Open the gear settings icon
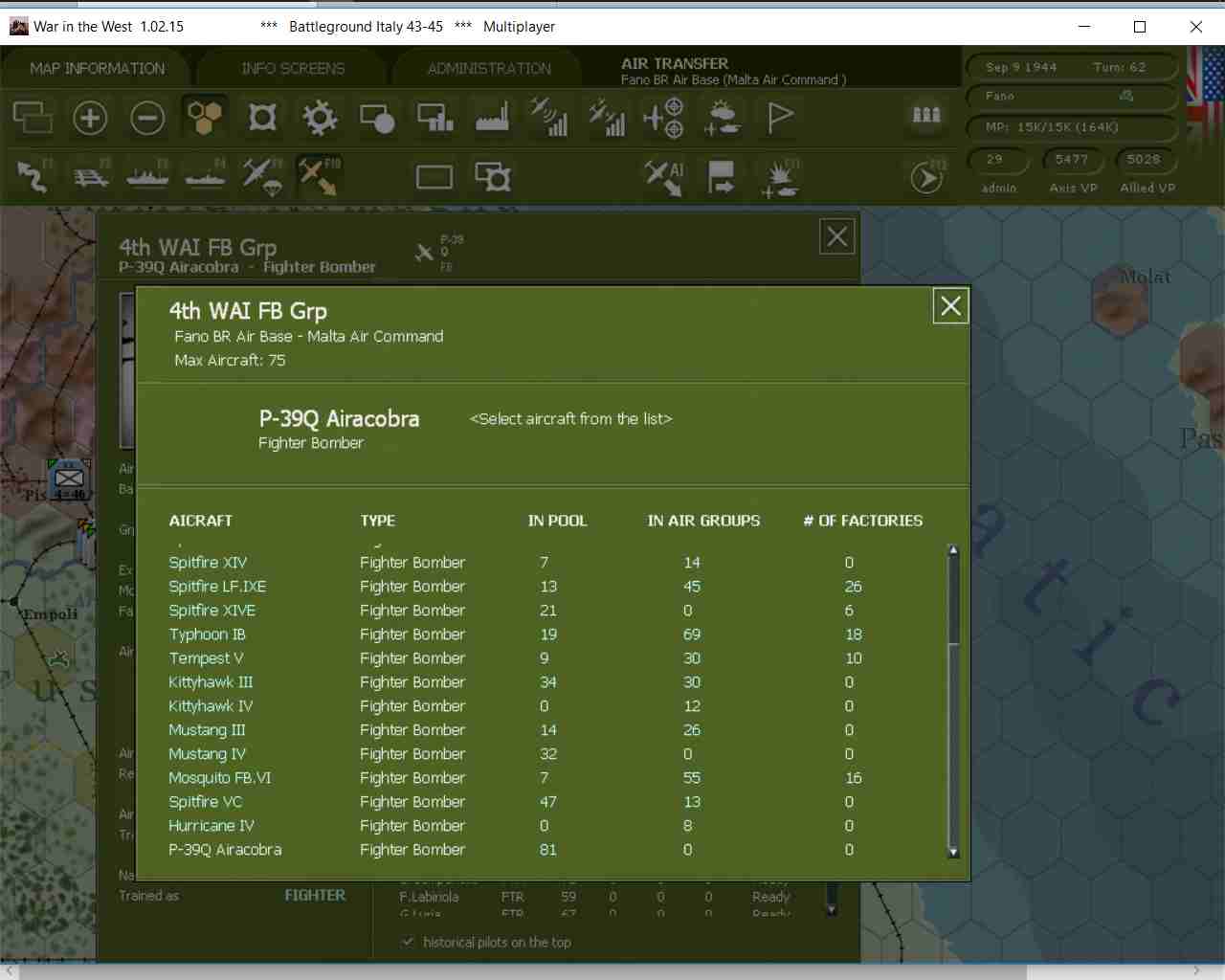Viewport: 1225px width, 980px height. coord(320,118)
